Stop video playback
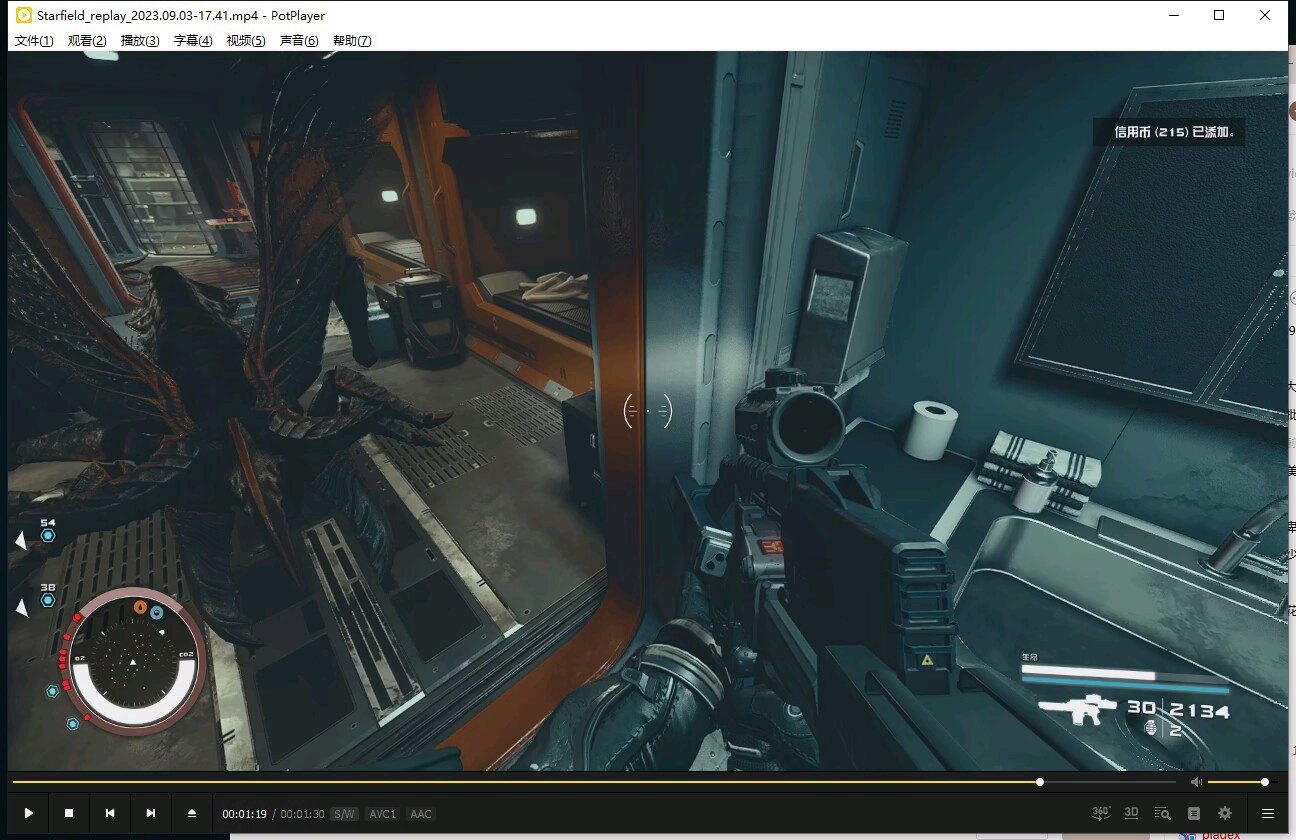 pos(69,813)
